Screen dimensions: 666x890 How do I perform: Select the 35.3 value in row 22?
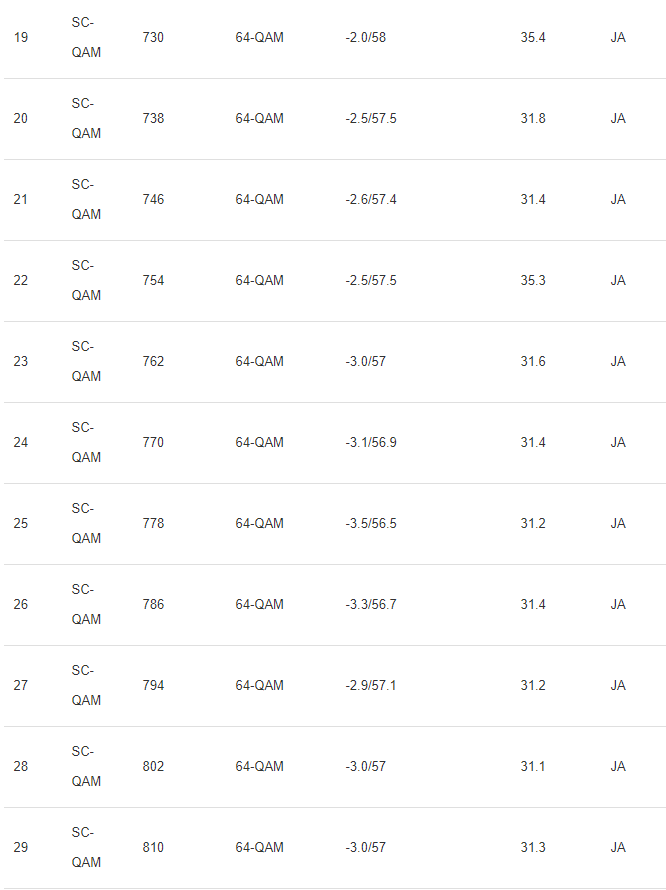tap(533, 280)
